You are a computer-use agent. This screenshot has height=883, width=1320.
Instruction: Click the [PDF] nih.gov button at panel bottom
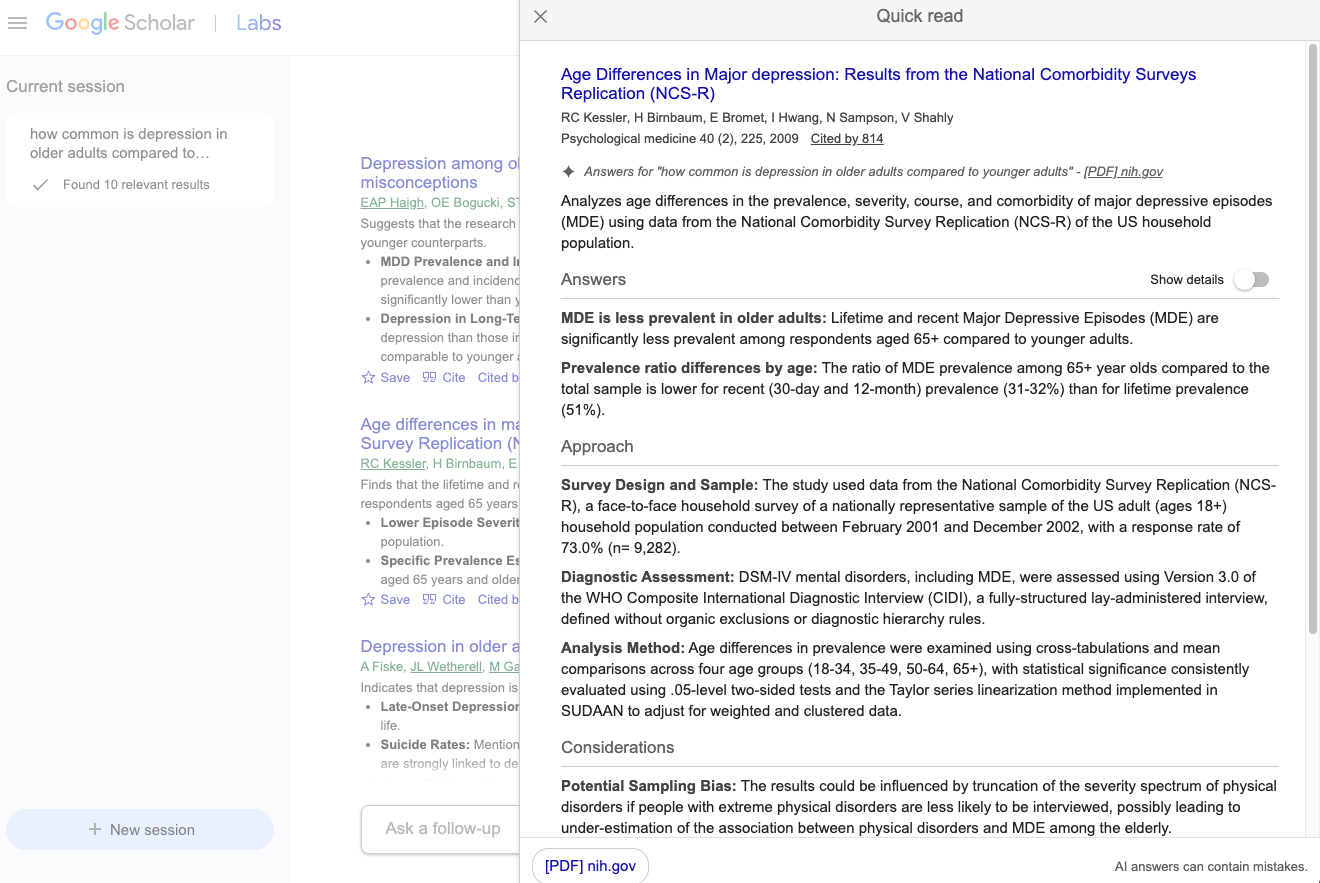(590, 866)
